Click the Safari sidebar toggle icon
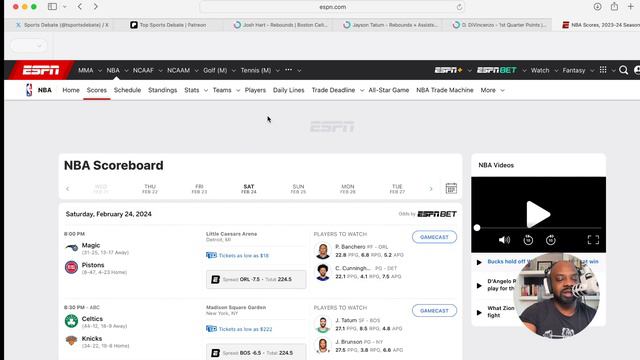This screenshot has width=640, height=360. click(x=52, y=7)
